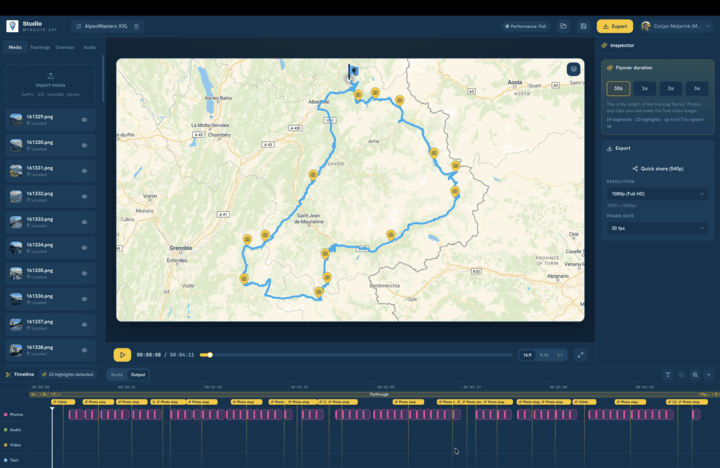The image size is (720, 468).
Task: Click the map layers icon
Action: point(573,69)
